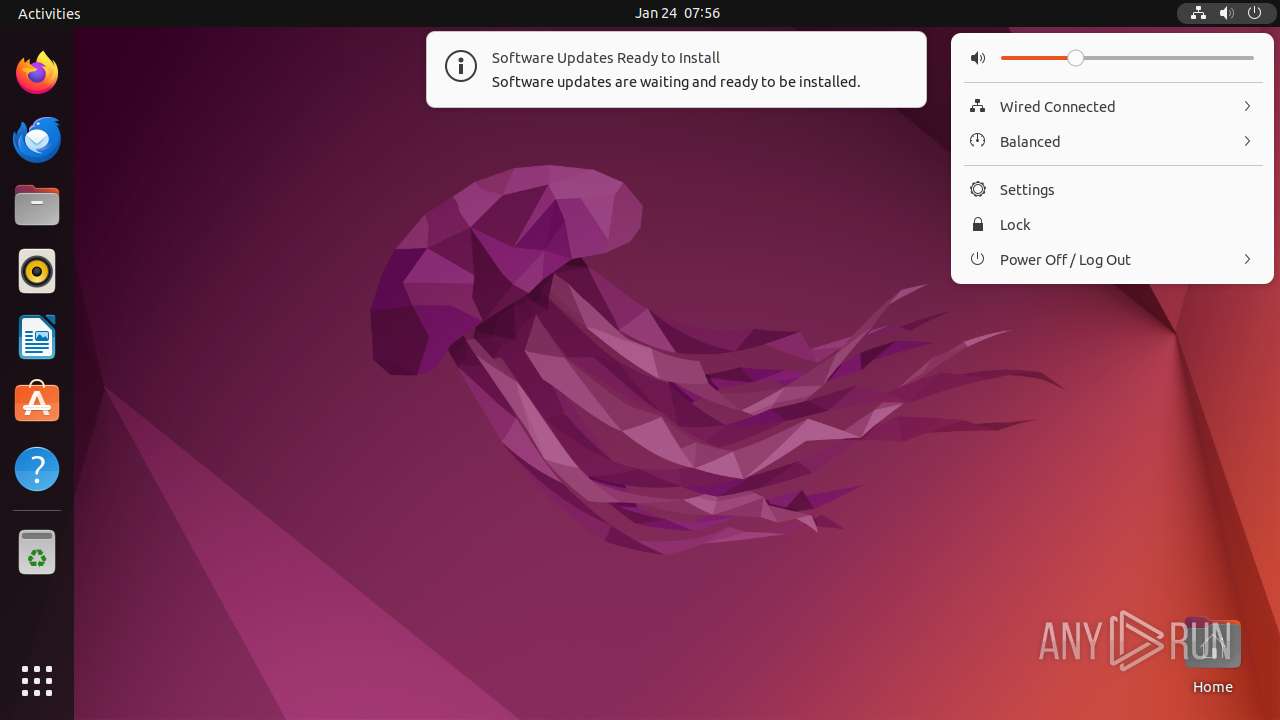
Task: Launch Rhythmbox music player
Action: tap(37, 271)
